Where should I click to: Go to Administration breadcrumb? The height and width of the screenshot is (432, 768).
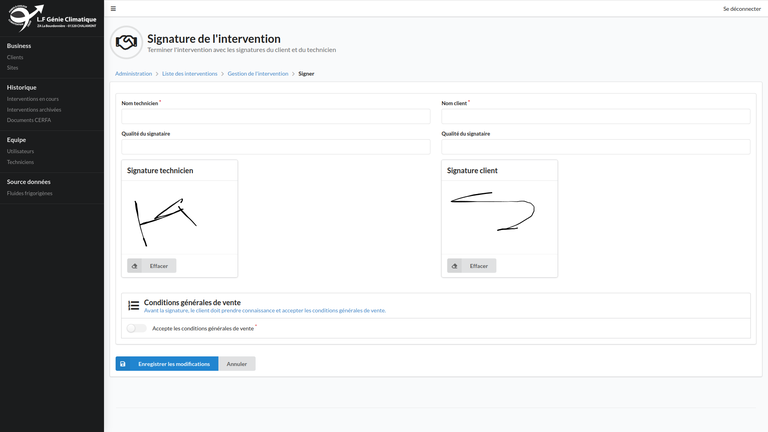pos(134,73)
